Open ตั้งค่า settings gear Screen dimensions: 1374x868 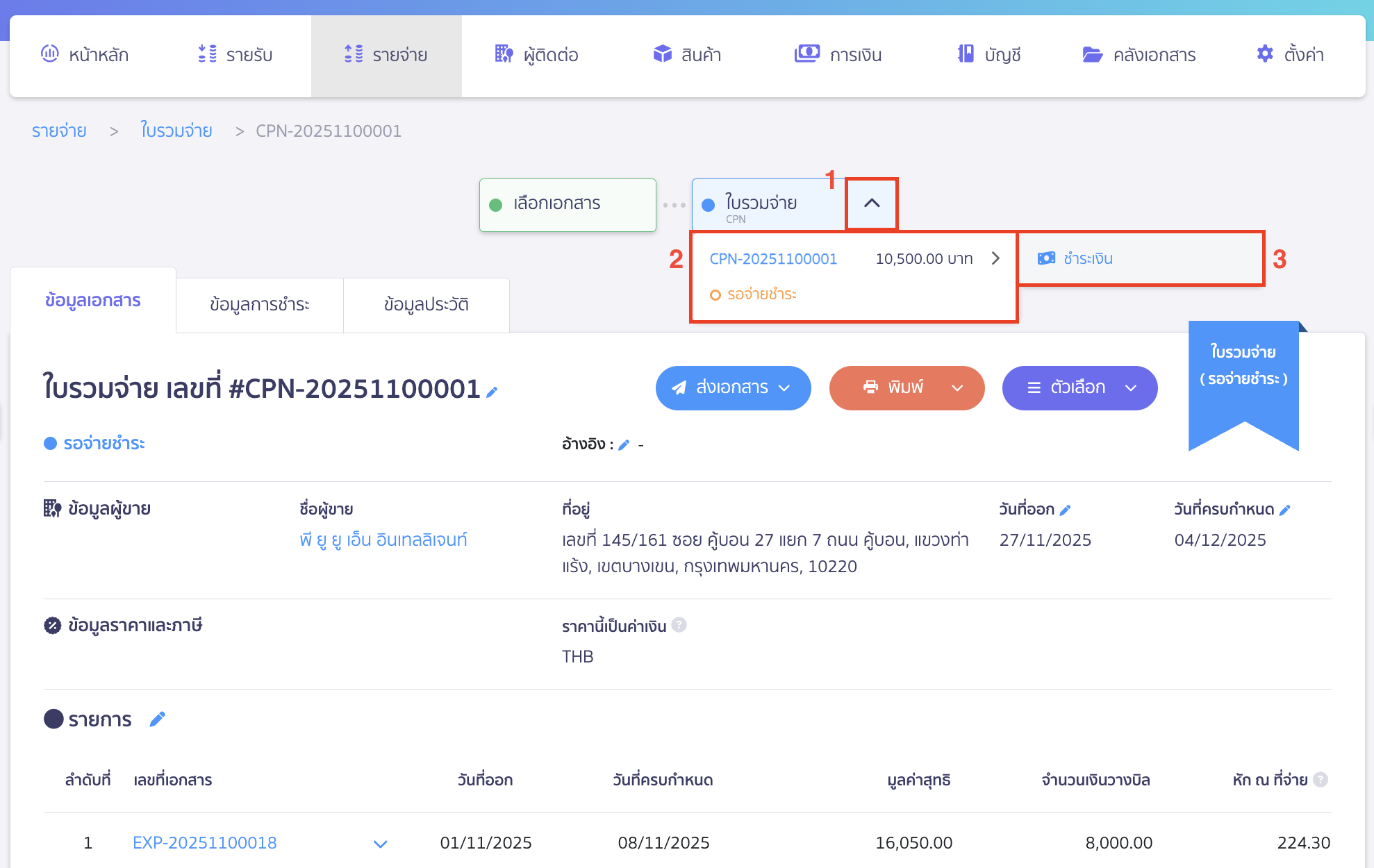(x=1266, y=53)
